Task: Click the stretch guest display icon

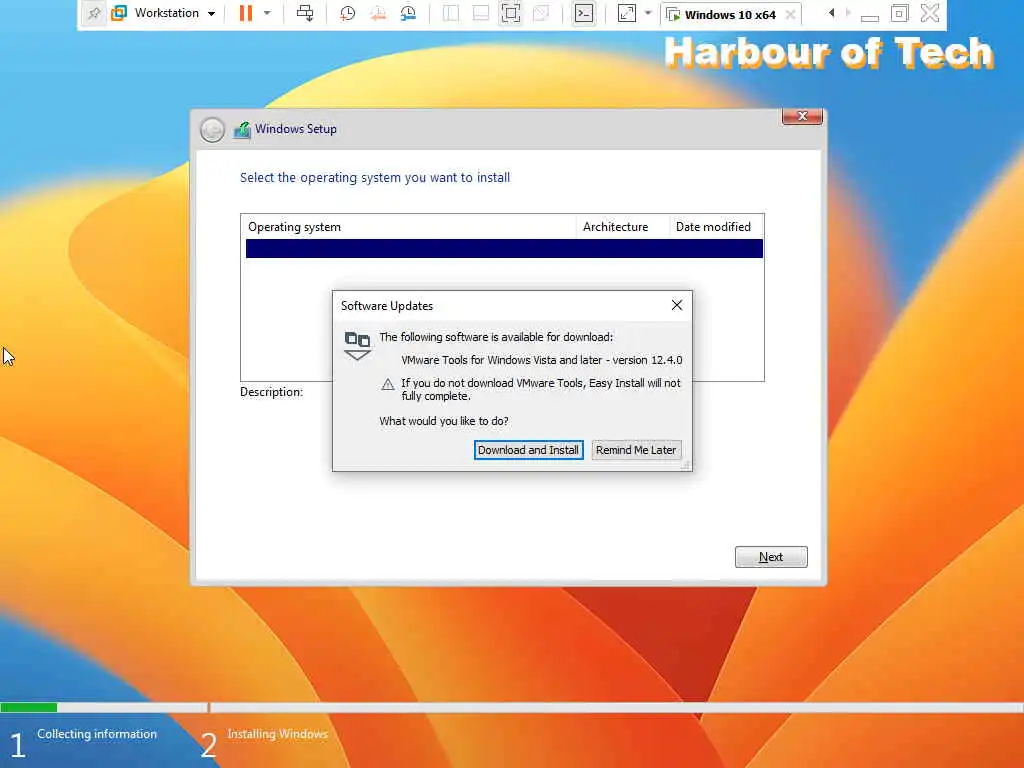Action: click(x=626, y=13)
